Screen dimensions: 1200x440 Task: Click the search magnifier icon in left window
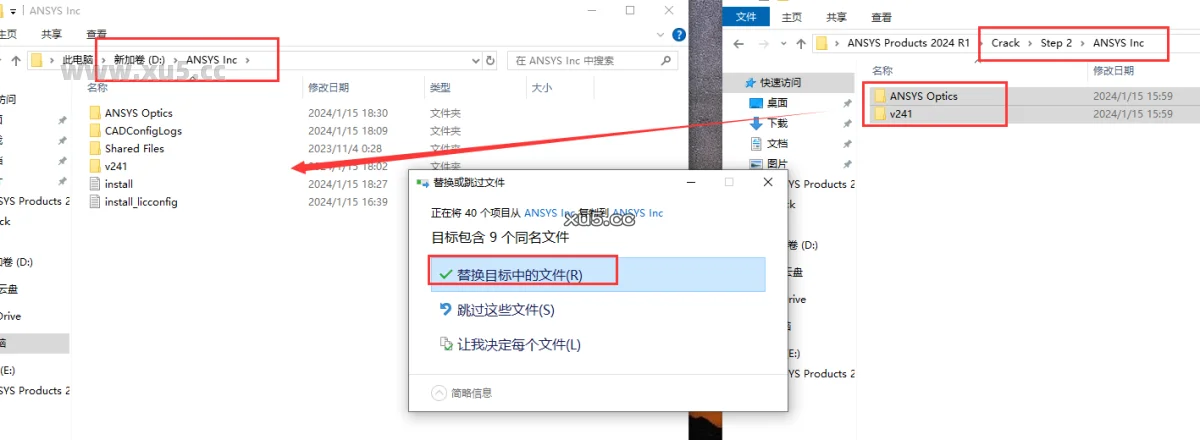[667, 61]
